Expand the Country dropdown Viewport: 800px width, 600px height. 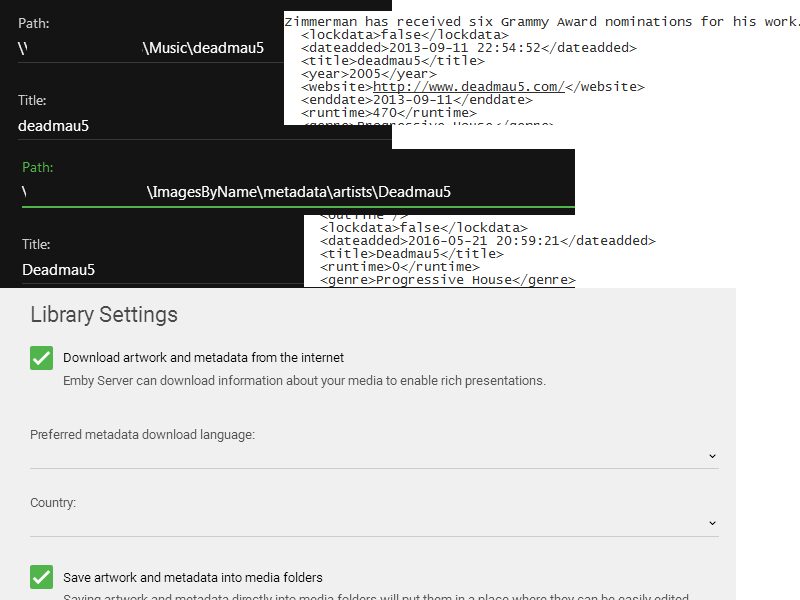(x=374, y=522)
